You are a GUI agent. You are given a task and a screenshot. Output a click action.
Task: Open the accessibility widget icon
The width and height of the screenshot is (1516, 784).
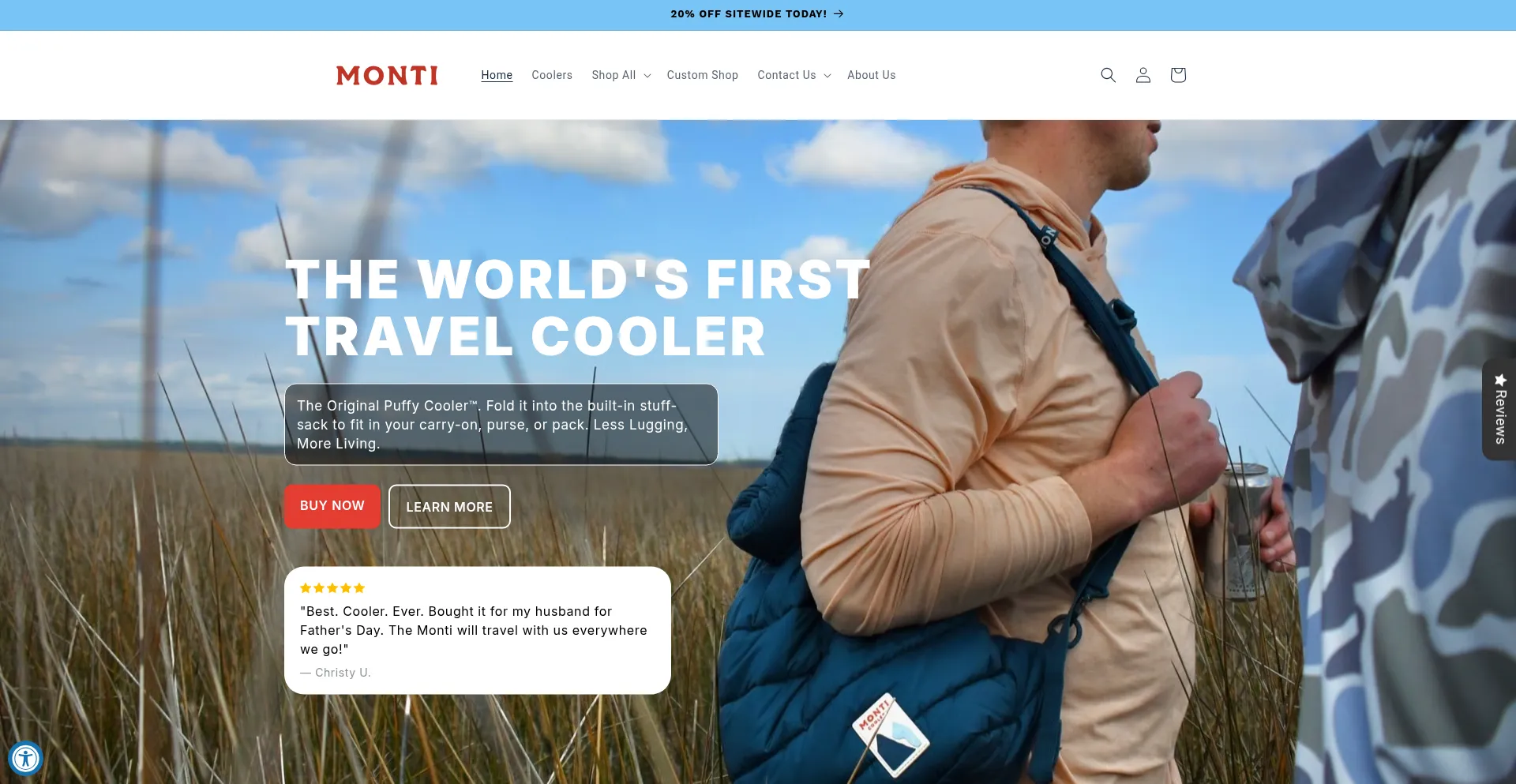coord(25,759)
